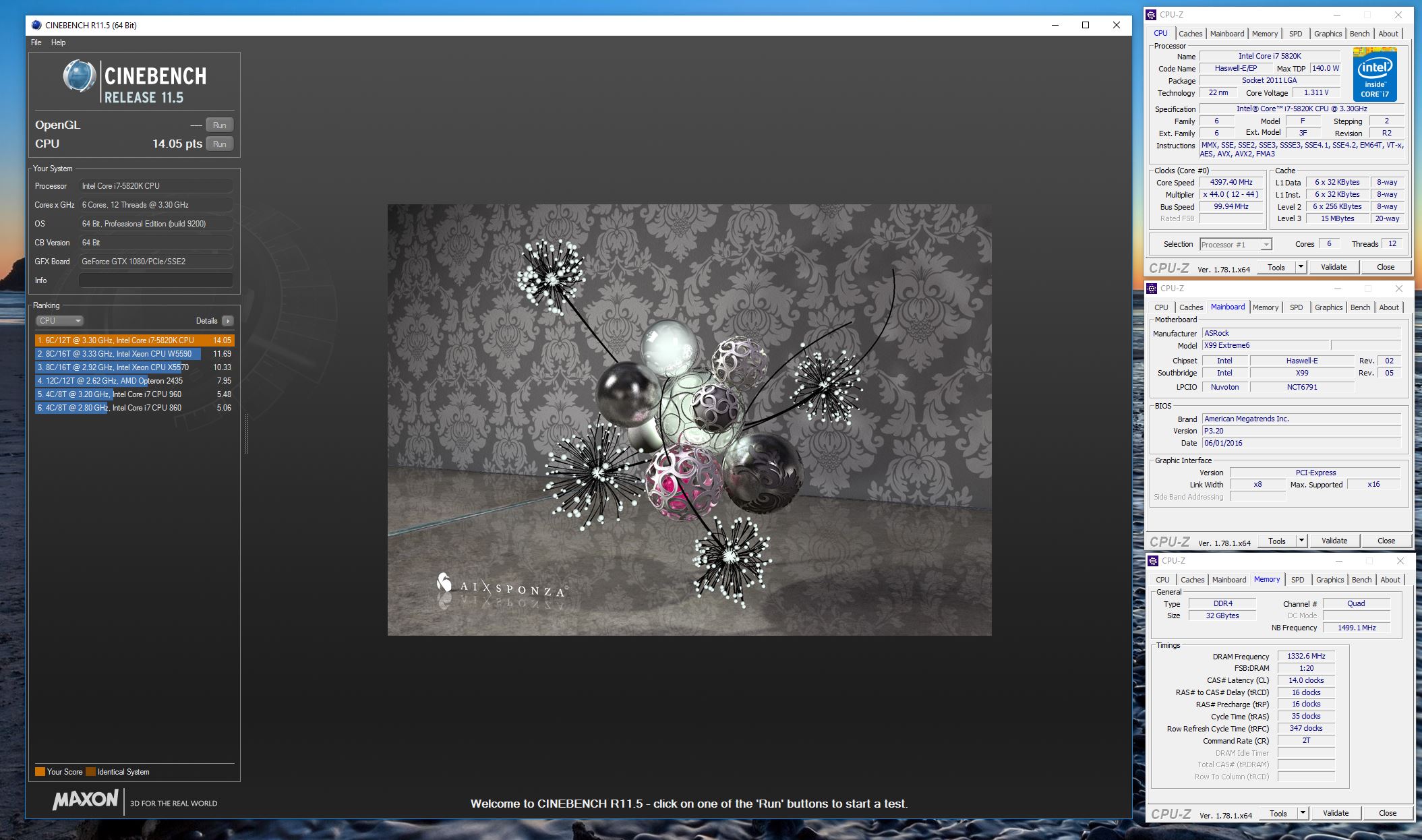This screenshot has width=1422, height=840.
Task: Click Tools button in Mainboard CPU-Z window
Action: tap(1276, 541)
